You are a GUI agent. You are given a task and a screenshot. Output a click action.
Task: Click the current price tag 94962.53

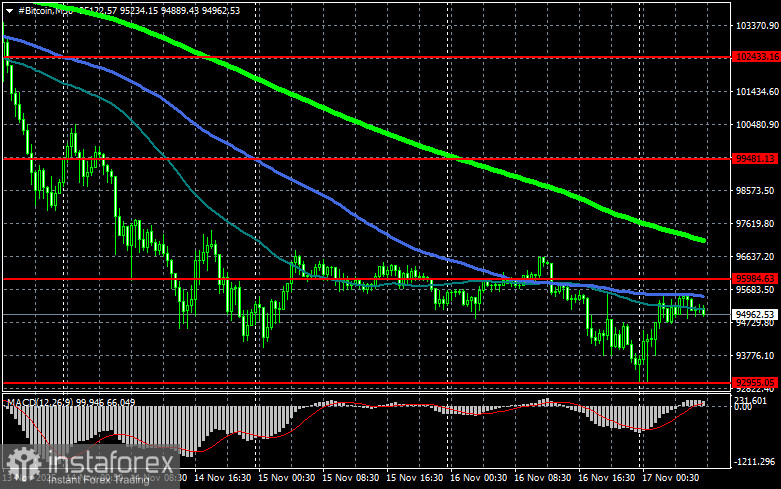click(x=751, y=314)
